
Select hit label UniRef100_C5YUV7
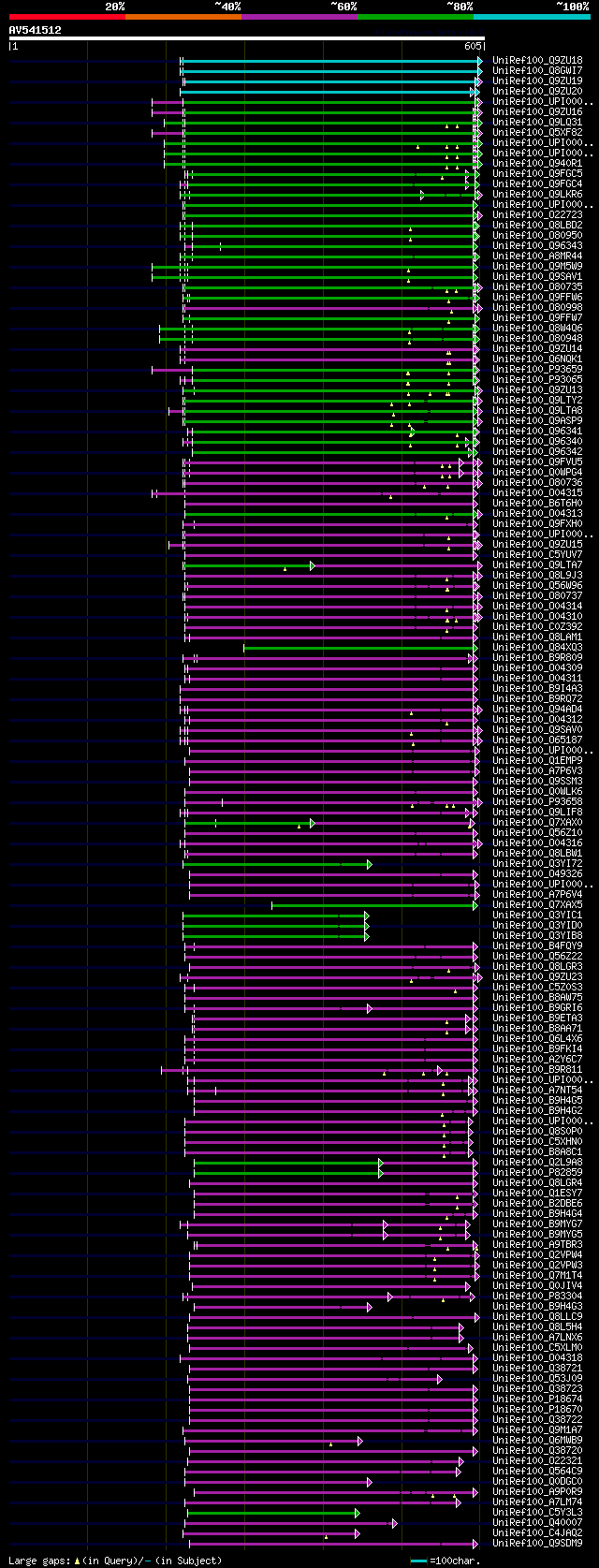pos(537,554)
